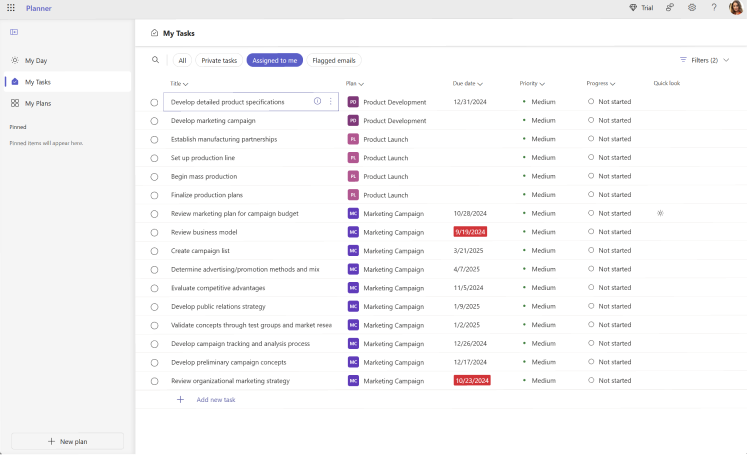Click the New plan button
Screen dimensions: 747x456
pyautogui.click(x=67, y=441)
